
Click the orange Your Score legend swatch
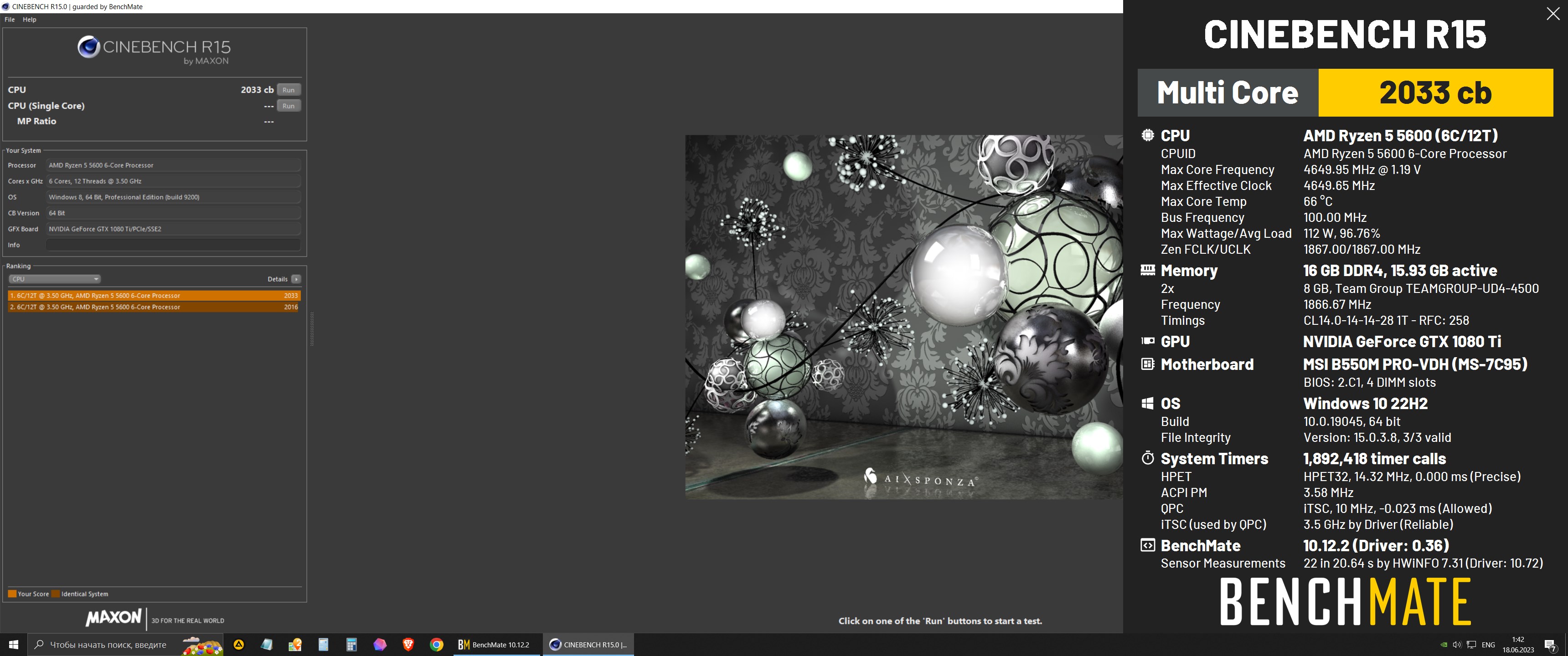pyautogui.click(x=12, y=594)
